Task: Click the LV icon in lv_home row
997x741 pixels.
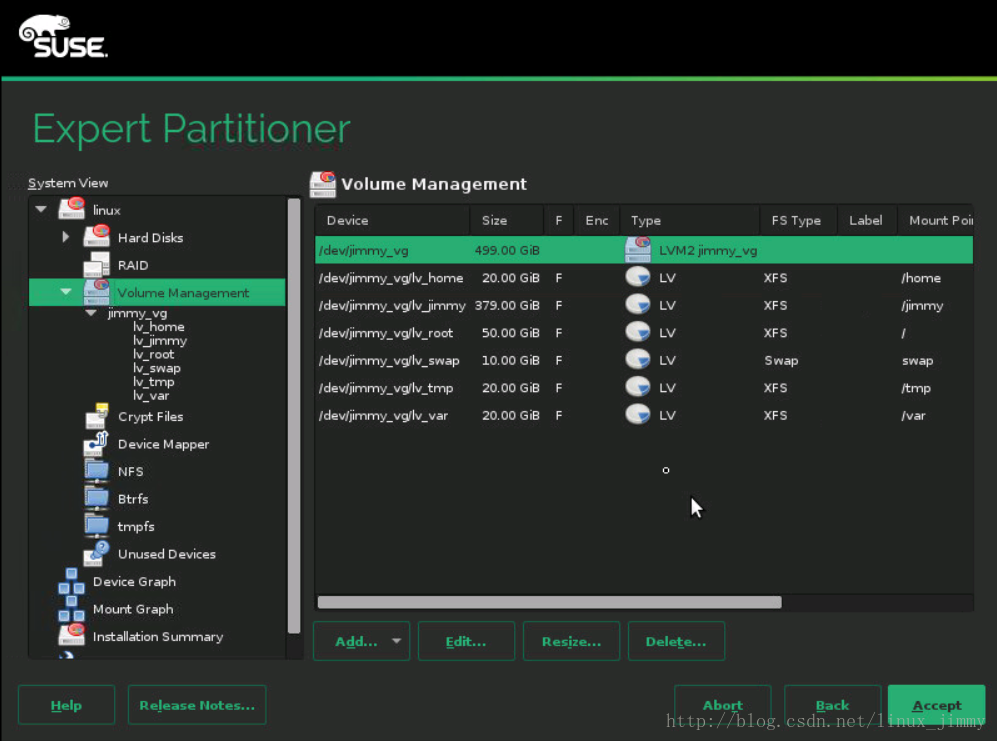Action: click(638, 277)
